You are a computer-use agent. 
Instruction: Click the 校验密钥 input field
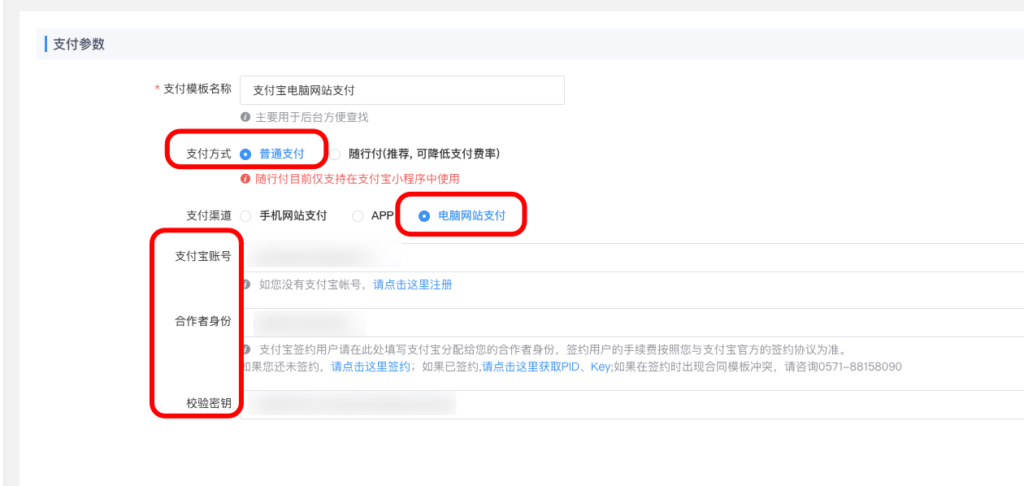[632, 405]
